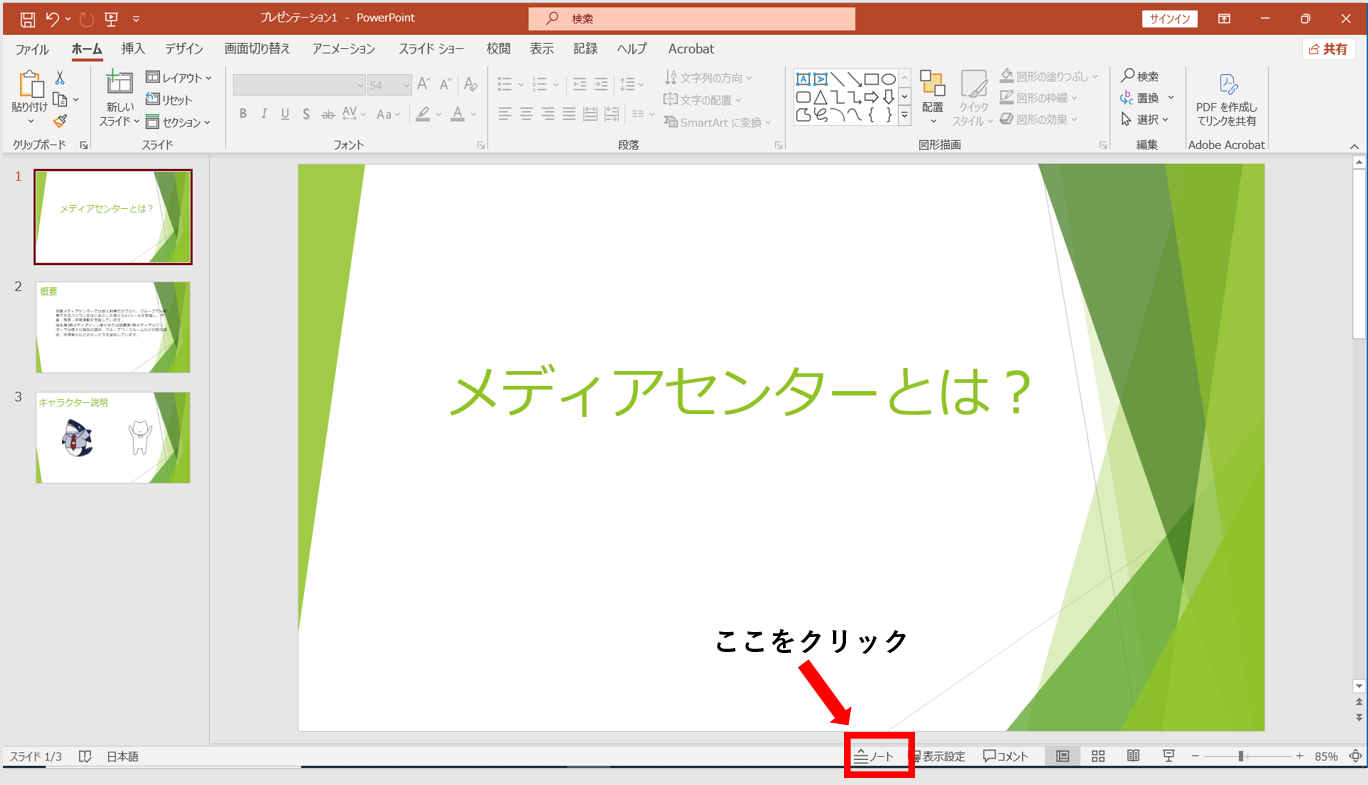Viewport: 1368px width, 785px height.
Task: Toggle normal view button in status bar
Action: pyautogui.click(x=1062, y=757)
